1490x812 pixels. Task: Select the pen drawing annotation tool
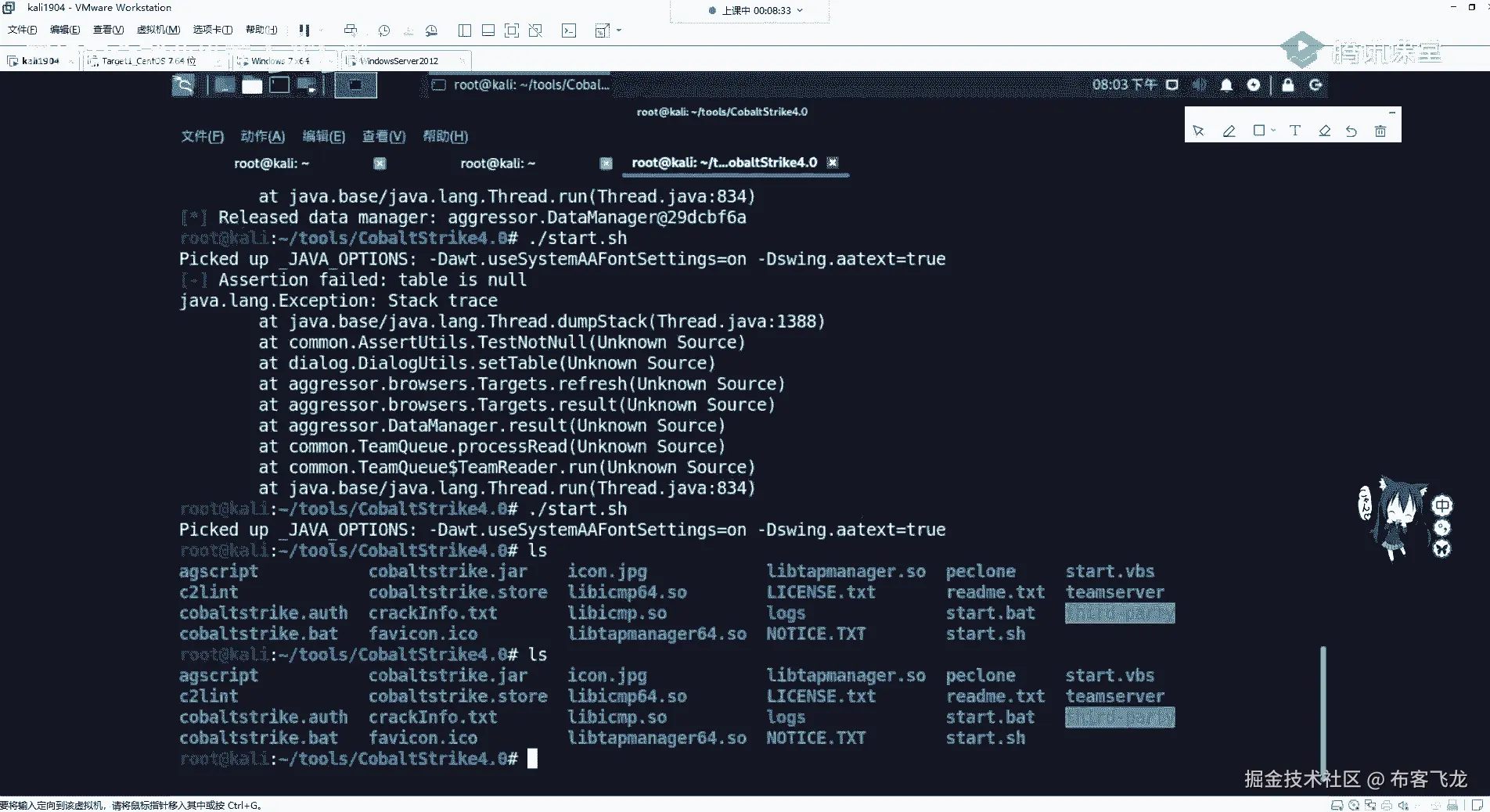(x=1229, y=131)
